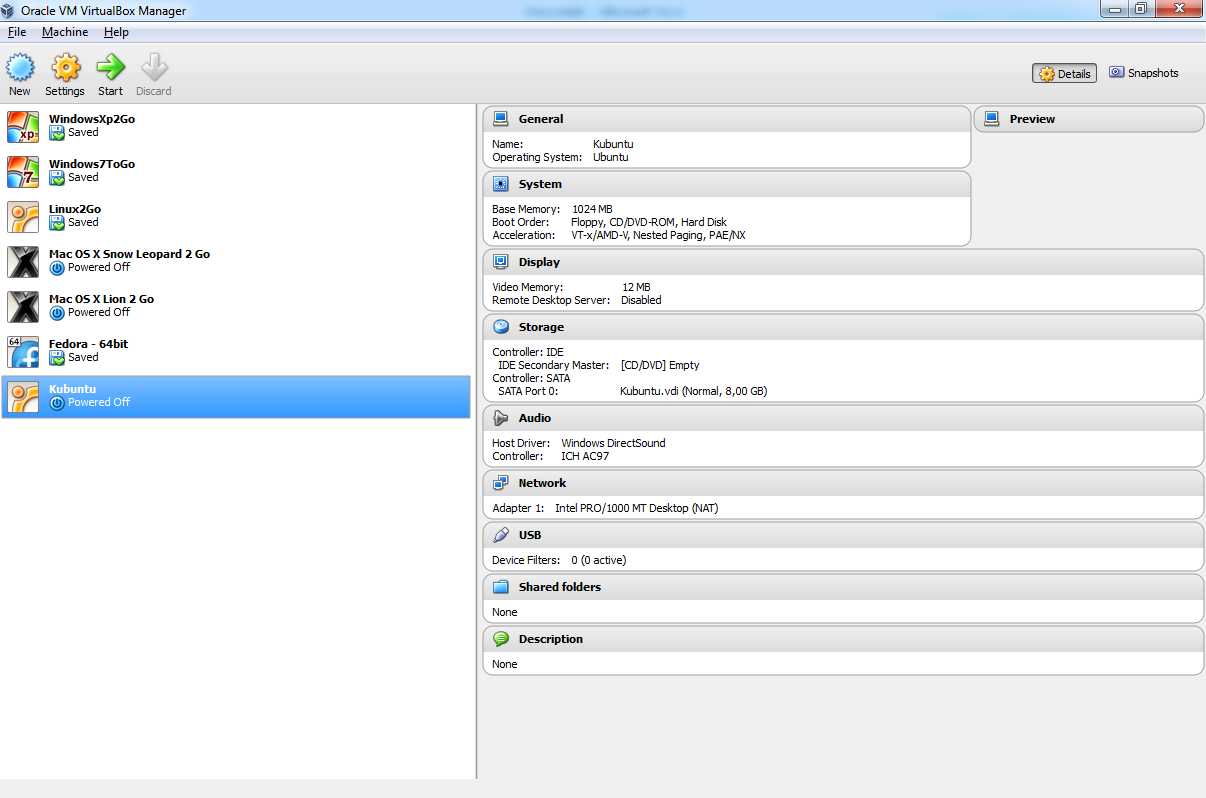Open the Help menu
Screen dimensions: 1206x798
tap(116, 32)
